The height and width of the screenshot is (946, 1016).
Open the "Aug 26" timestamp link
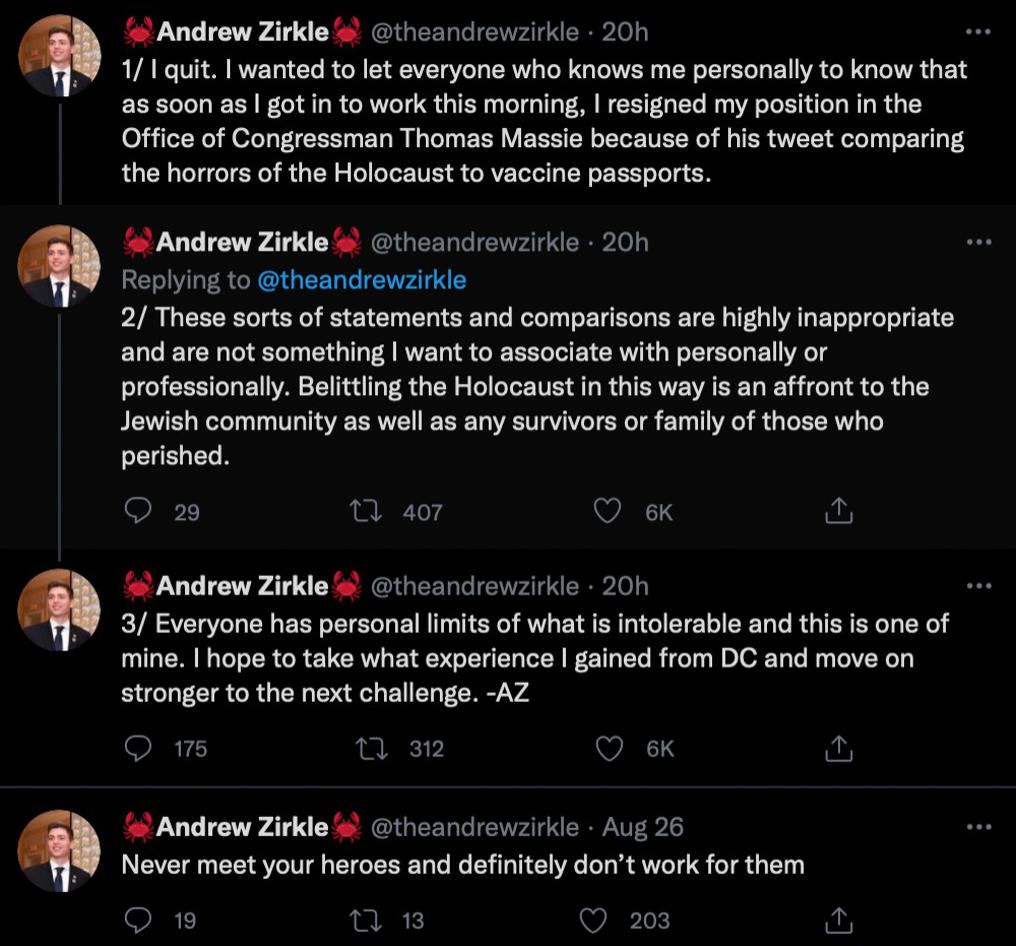[642, 827]
